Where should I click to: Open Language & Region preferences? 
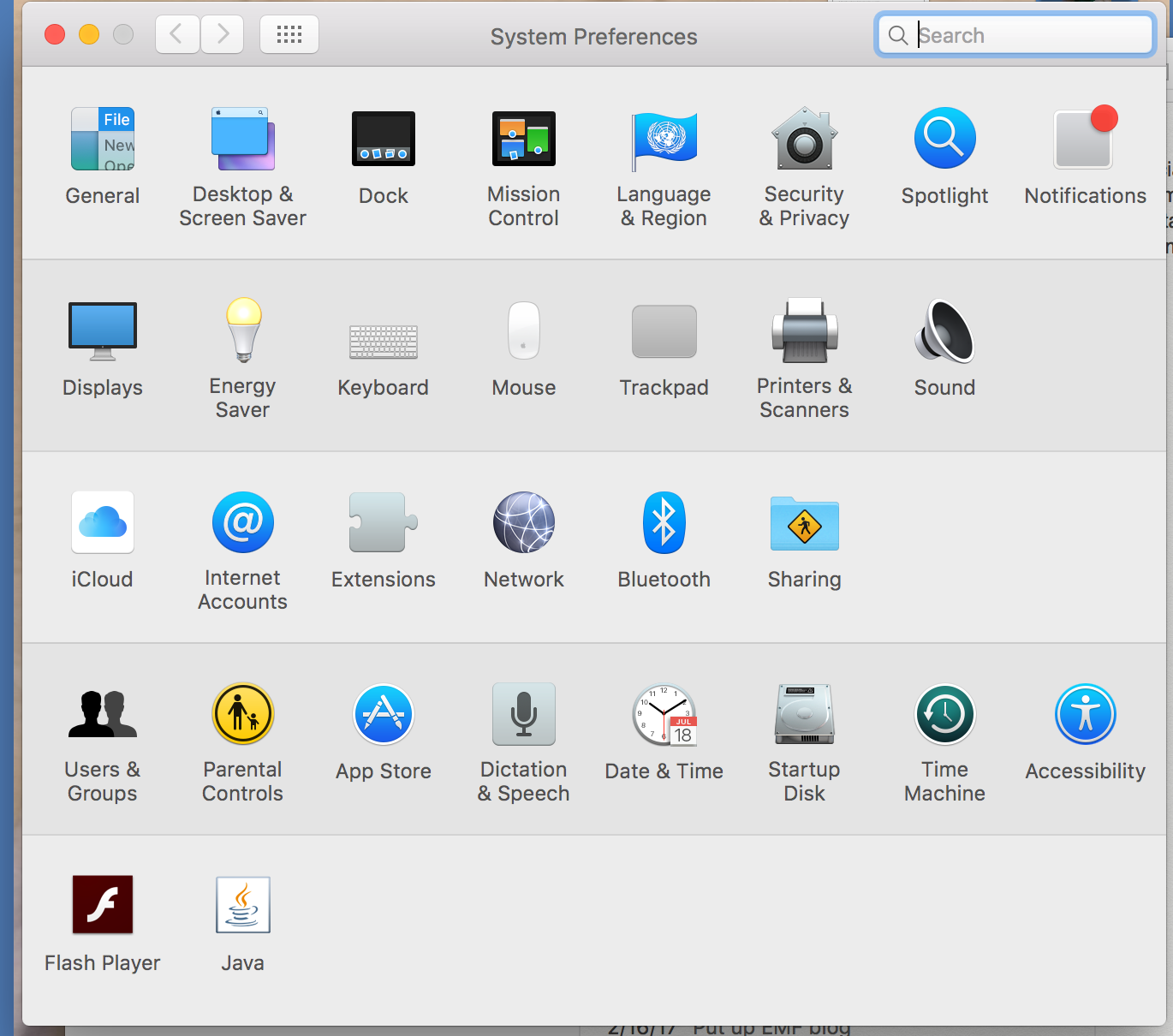664,140
